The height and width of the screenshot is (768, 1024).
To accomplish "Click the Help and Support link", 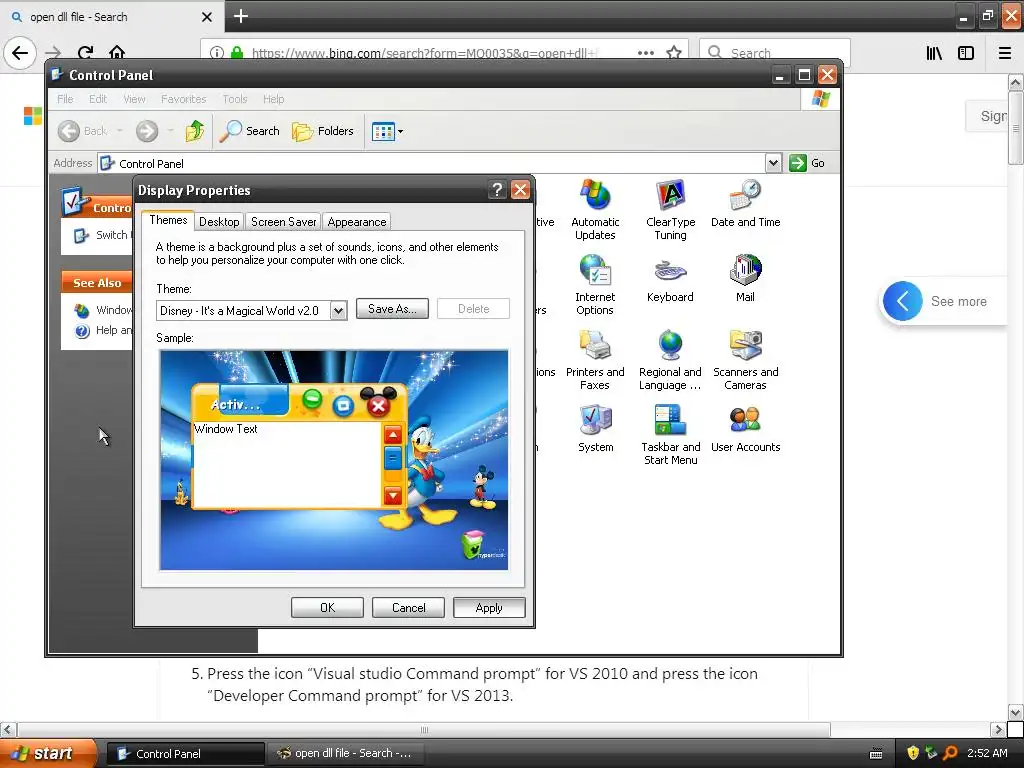I will tap(104, 330).
